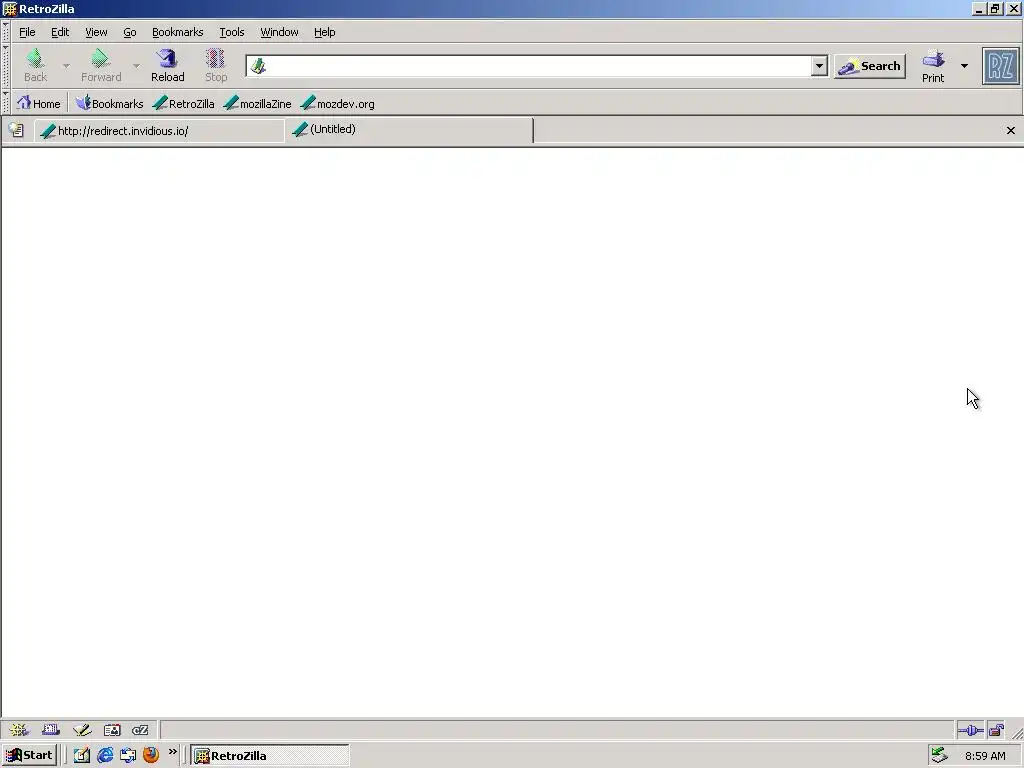
Task: Open ChatZilla from the status bar
Action: pos(140,729)
